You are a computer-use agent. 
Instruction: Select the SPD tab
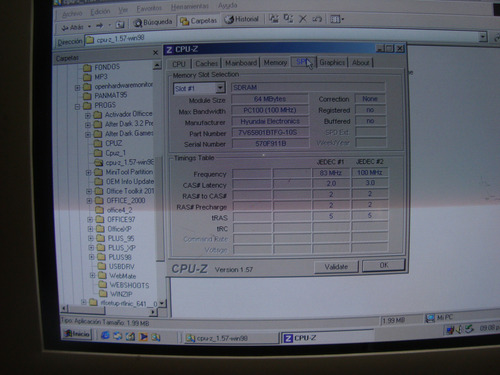tap(304, 62)
